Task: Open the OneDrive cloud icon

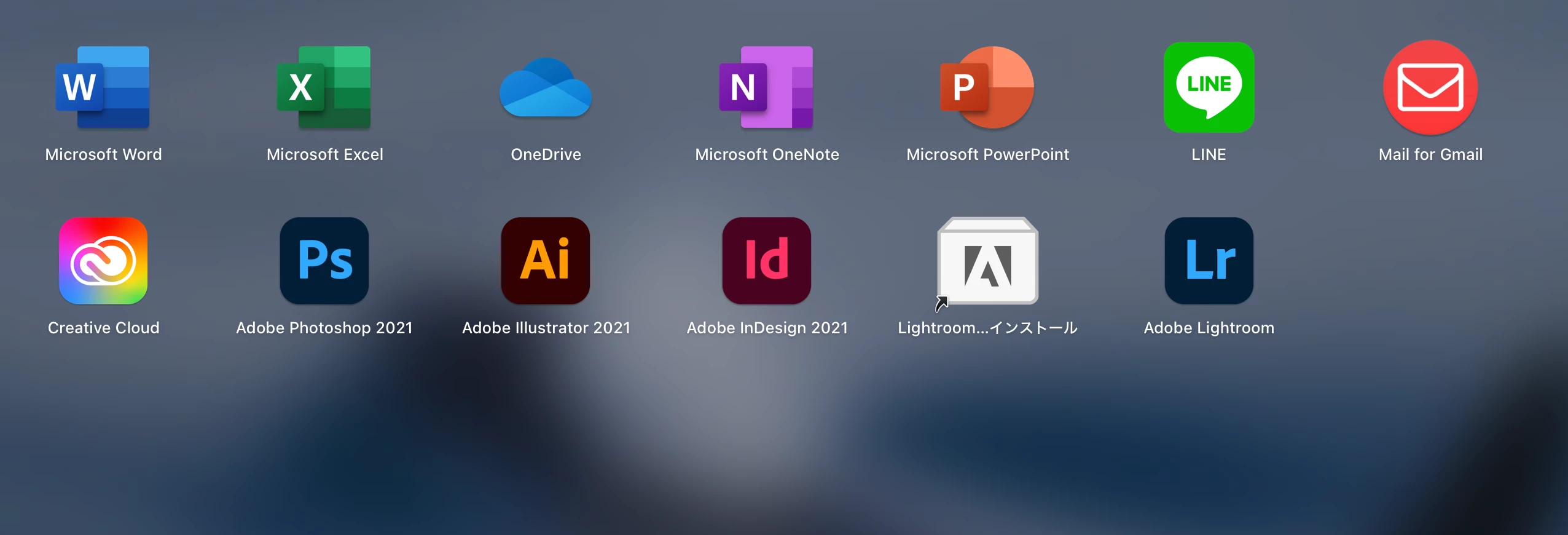Action: pyautogui.click(x=546, y=87)
